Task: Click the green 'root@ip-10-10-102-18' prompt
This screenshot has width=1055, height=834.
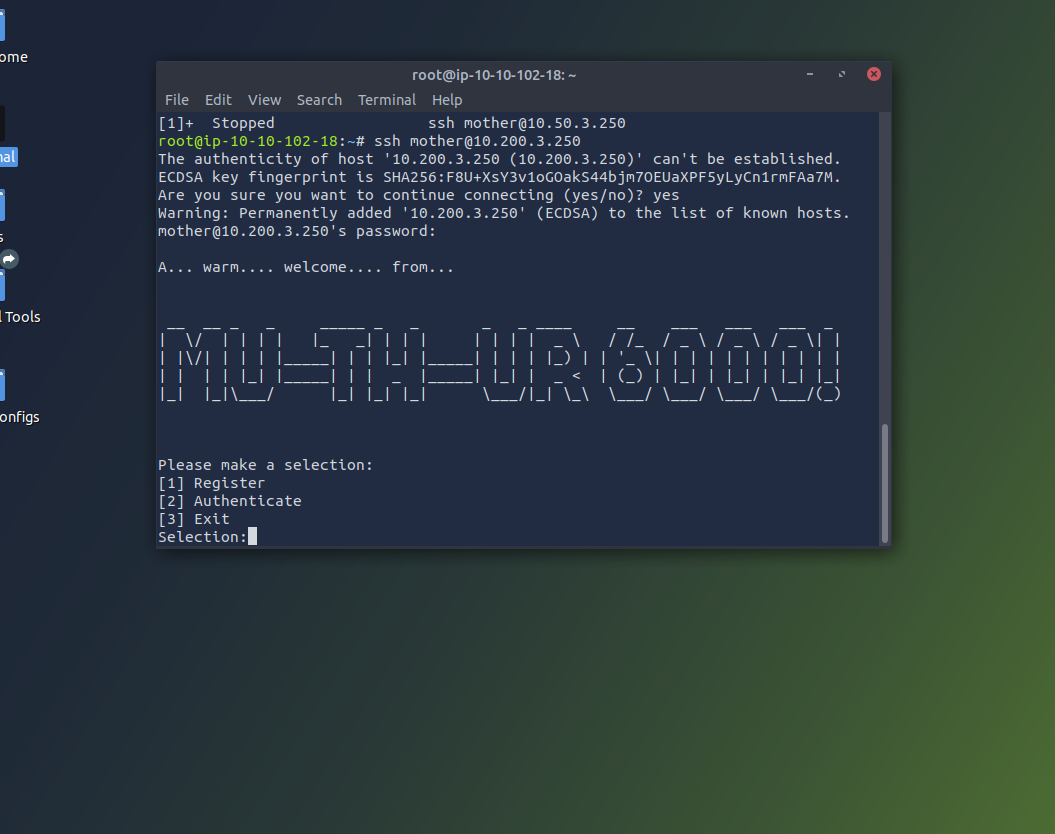Action: pos(248,141)
